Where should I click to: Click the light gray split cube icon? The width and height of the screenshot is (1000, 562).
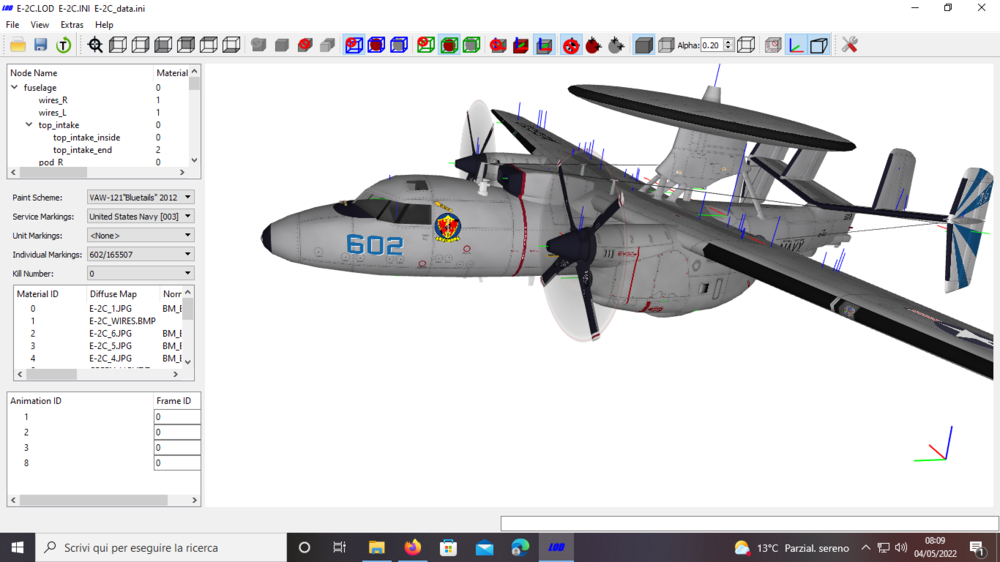pos(327,45)
